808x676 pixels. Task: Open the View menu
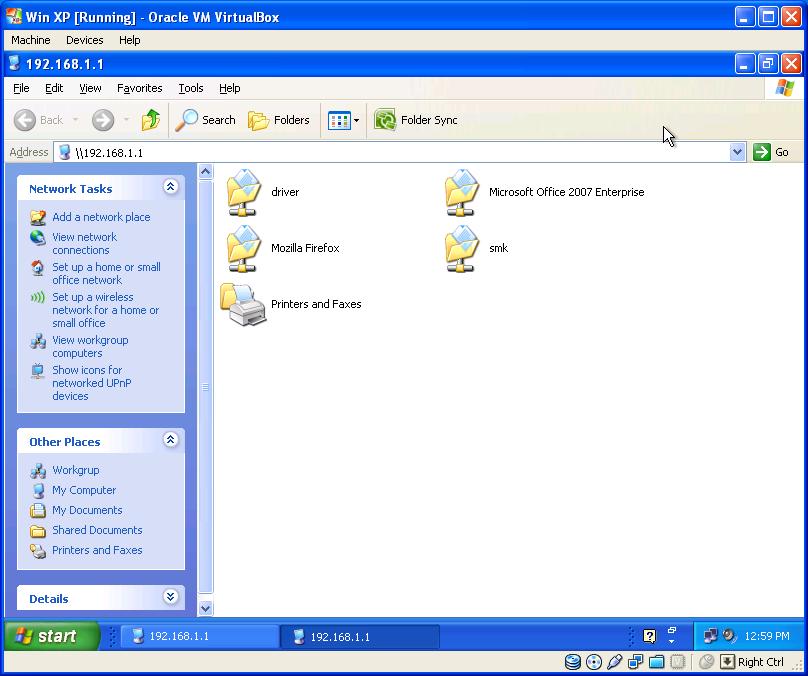90,89
